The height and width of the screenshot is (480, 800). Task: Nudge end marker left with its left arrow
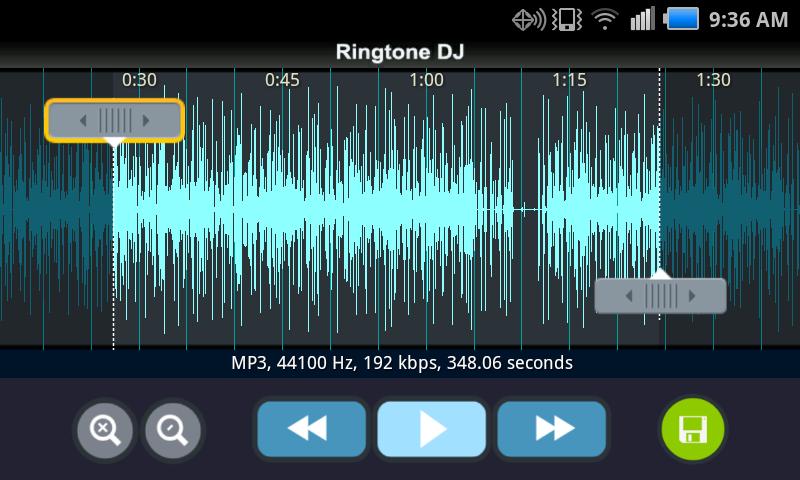(629, 296)
